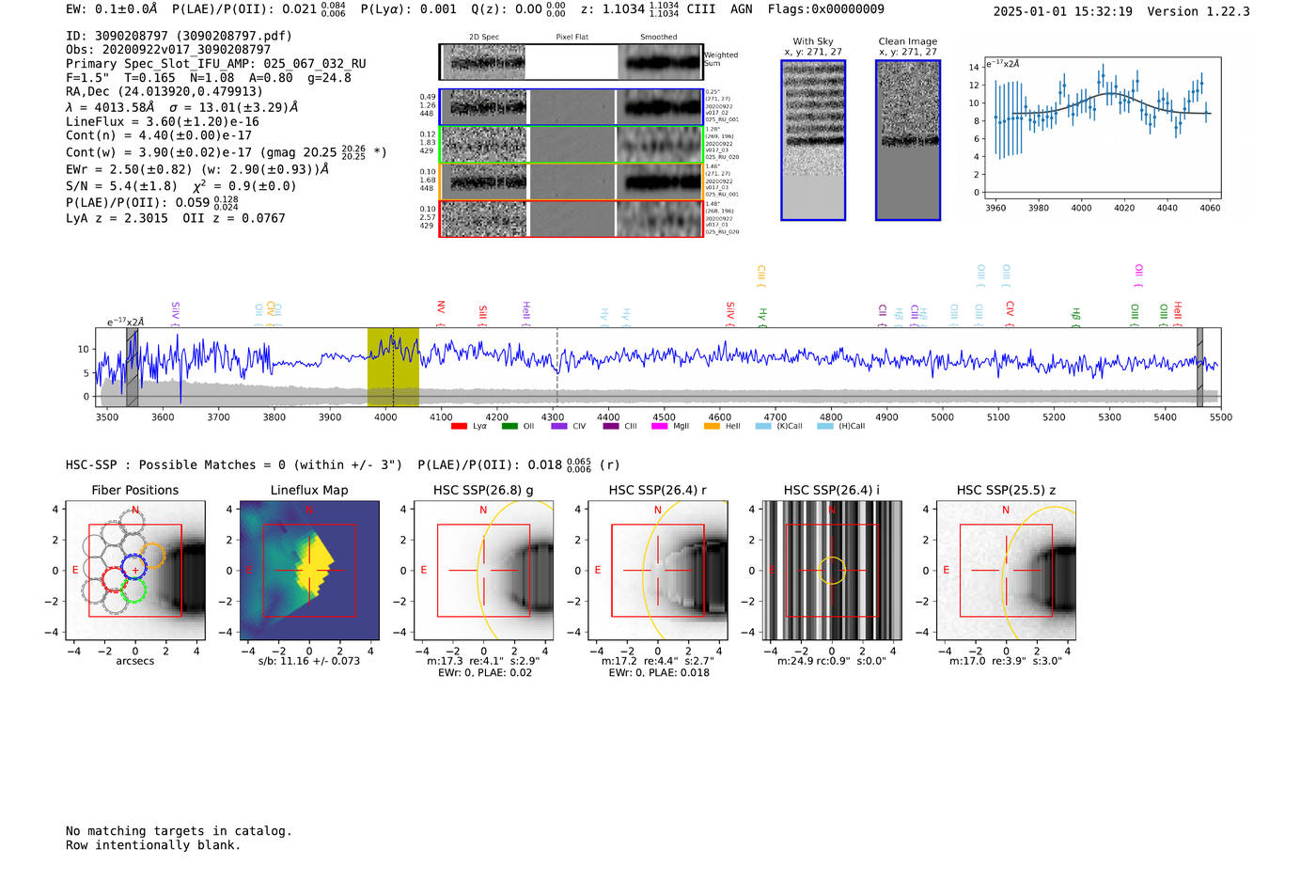Select the Weighted Sum 2D spectrum row

click(x=572, y=63)
